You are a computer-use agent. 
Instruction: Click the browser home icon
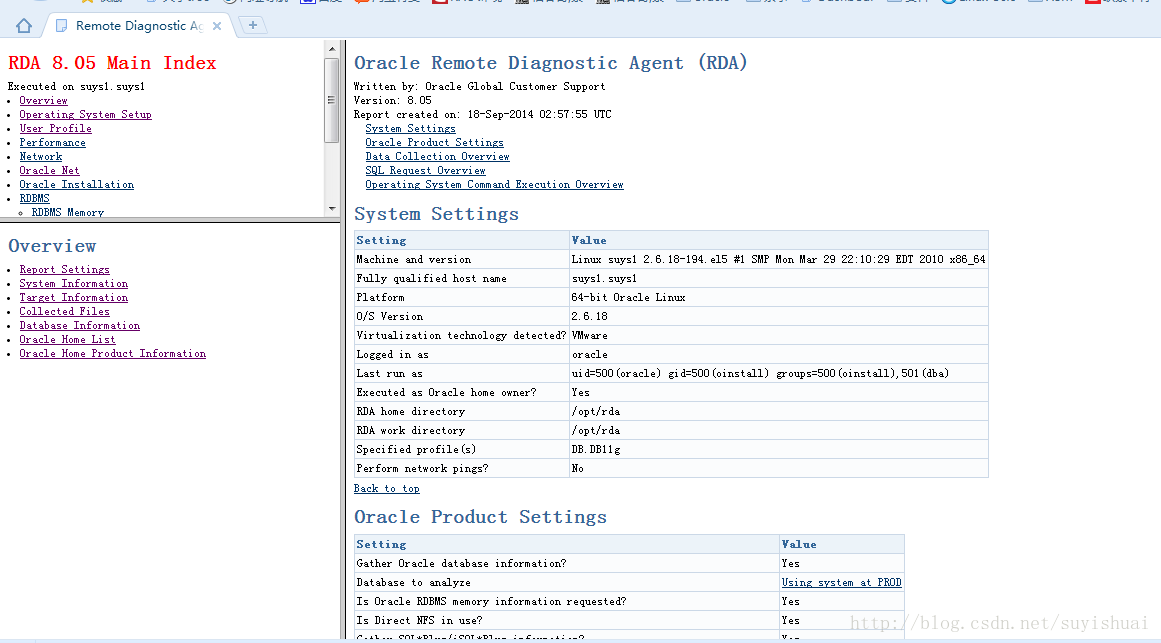24,26
